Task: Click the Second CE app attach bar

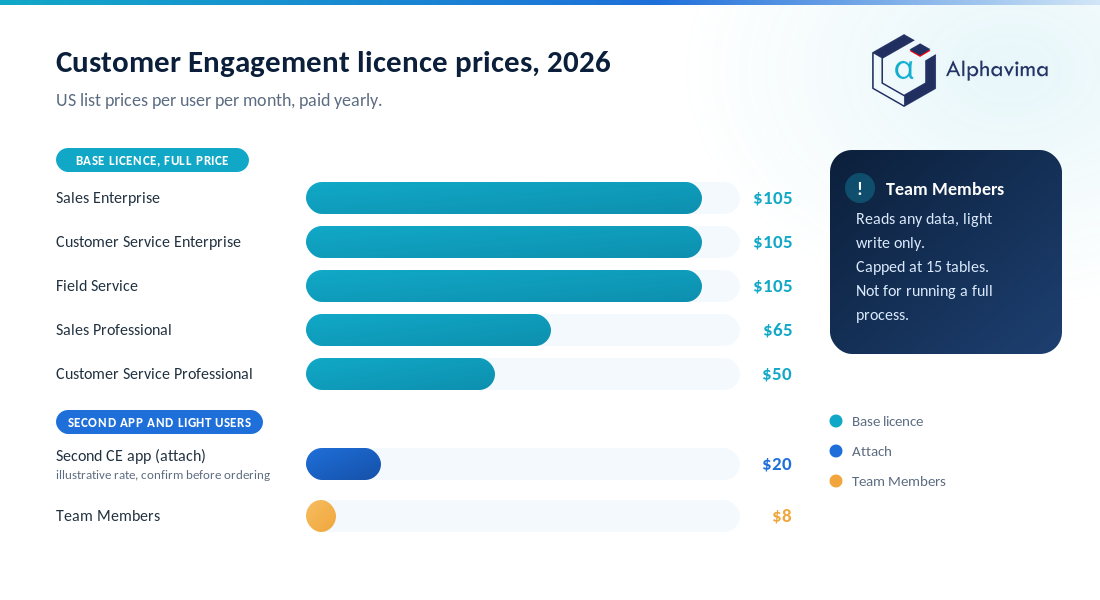Action: pyautogui.click(x=343, y=464)
